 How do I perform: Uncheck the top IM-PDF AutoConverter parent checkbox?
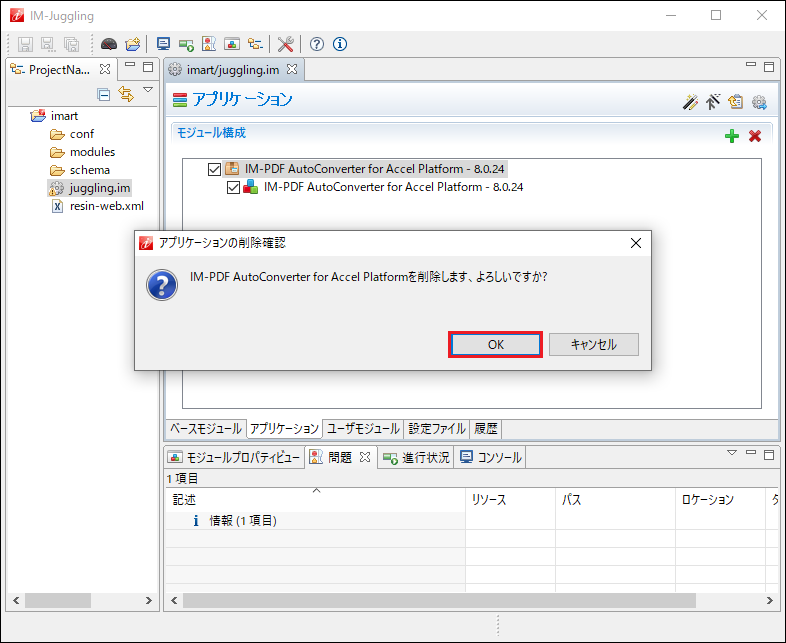(214, 169)
